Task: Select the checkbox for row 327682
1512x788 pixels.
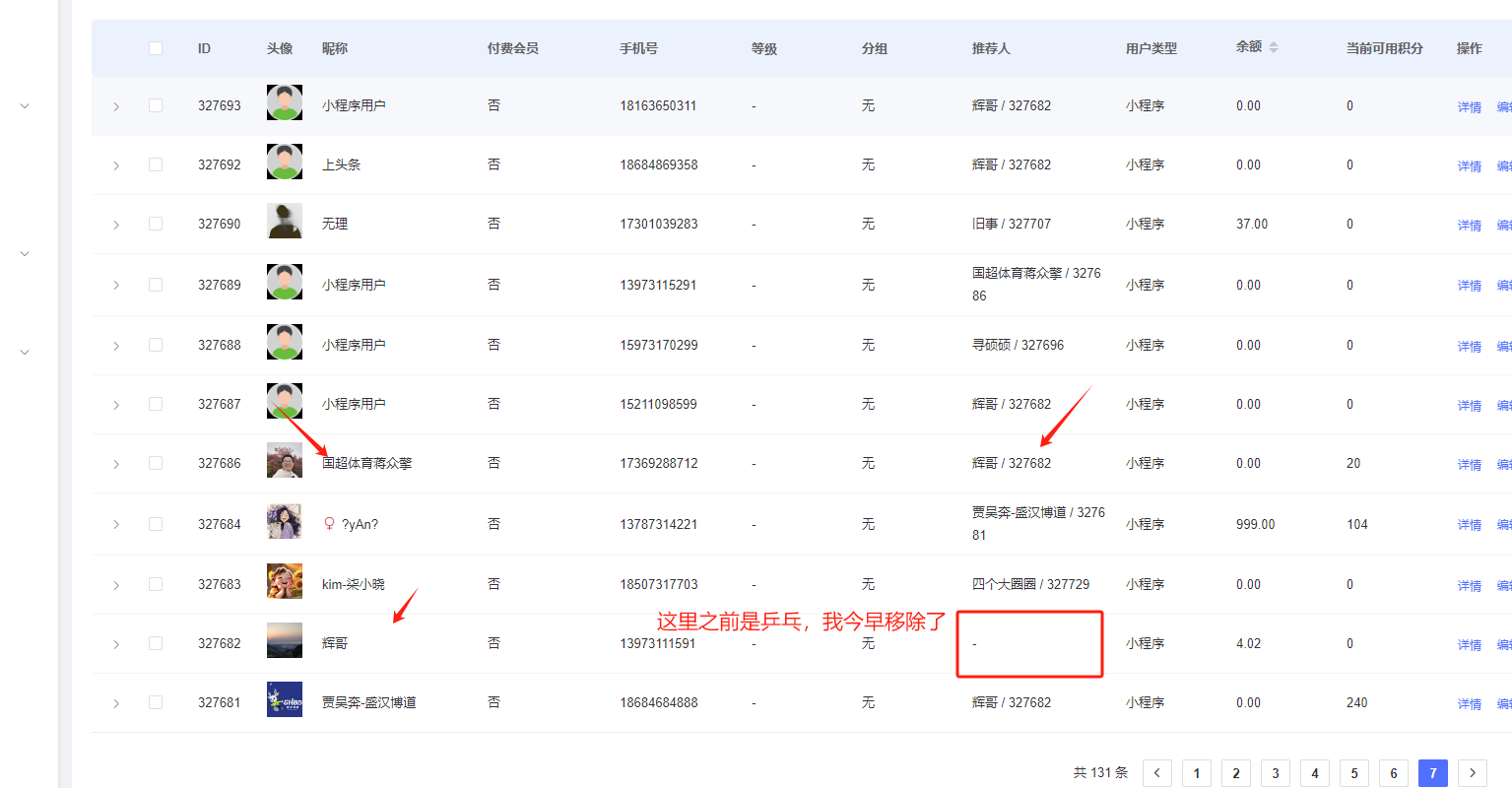Action: coord(156,643)
